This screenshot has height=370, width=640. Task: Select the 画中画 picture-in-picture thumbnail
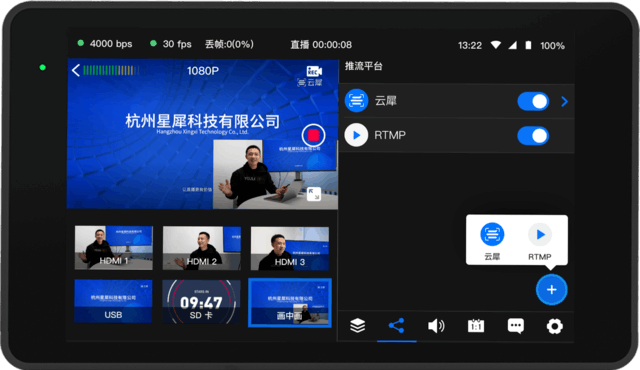[x=290, y=302]
